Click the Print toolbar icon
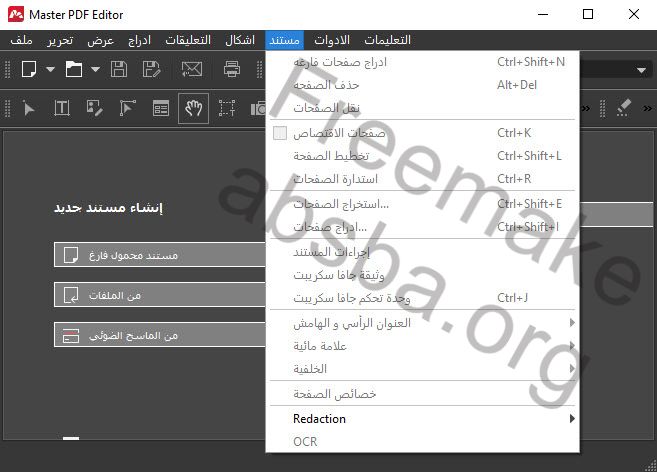657x472 pixels. (232, 69)
